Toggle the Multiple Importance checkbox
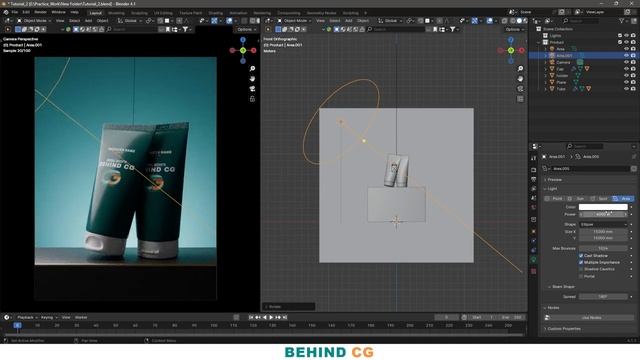 click(581, 262)
